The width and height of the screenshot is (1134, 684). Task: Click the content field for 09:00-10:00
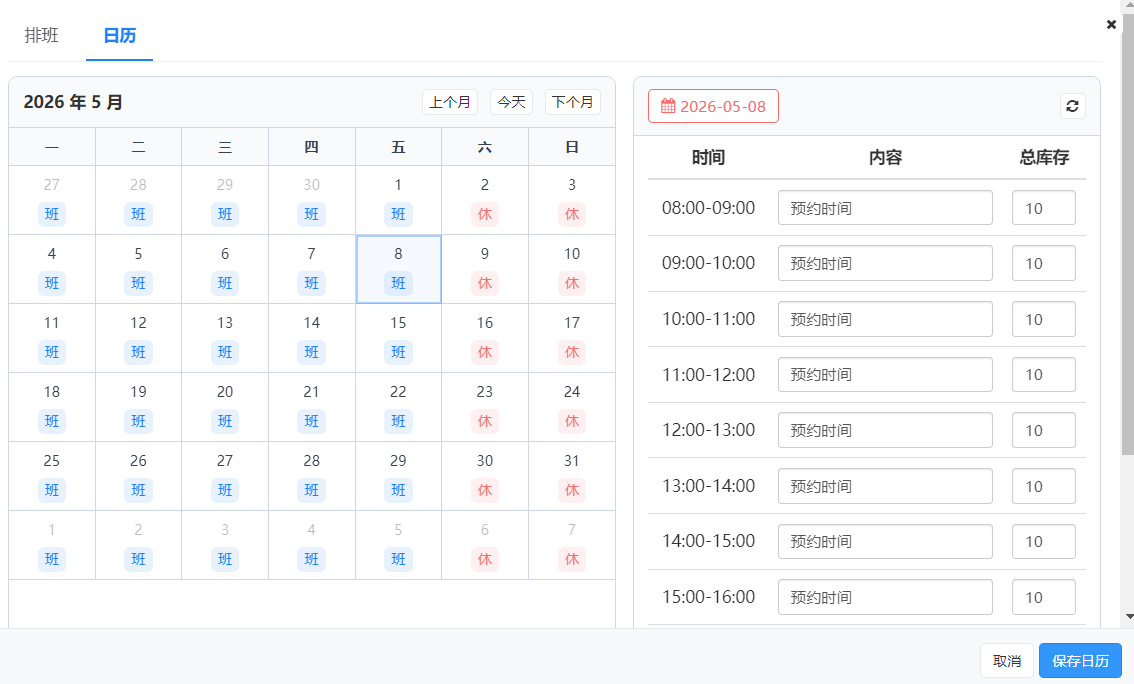tap(885, 263)
